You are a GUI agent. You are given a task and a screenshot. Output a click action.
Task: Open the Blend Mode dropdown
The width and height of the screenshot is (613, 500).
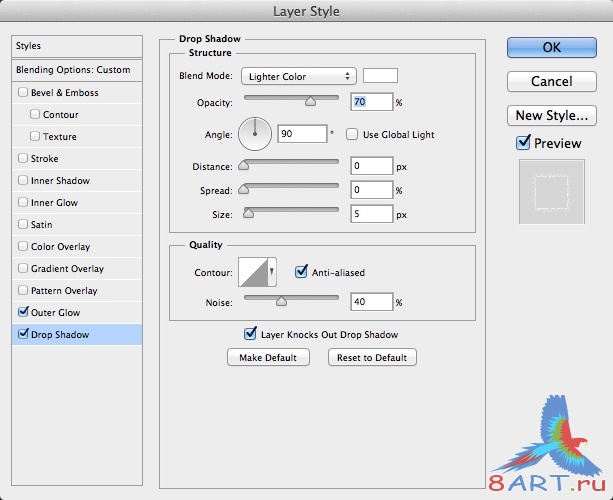[298, 76]
